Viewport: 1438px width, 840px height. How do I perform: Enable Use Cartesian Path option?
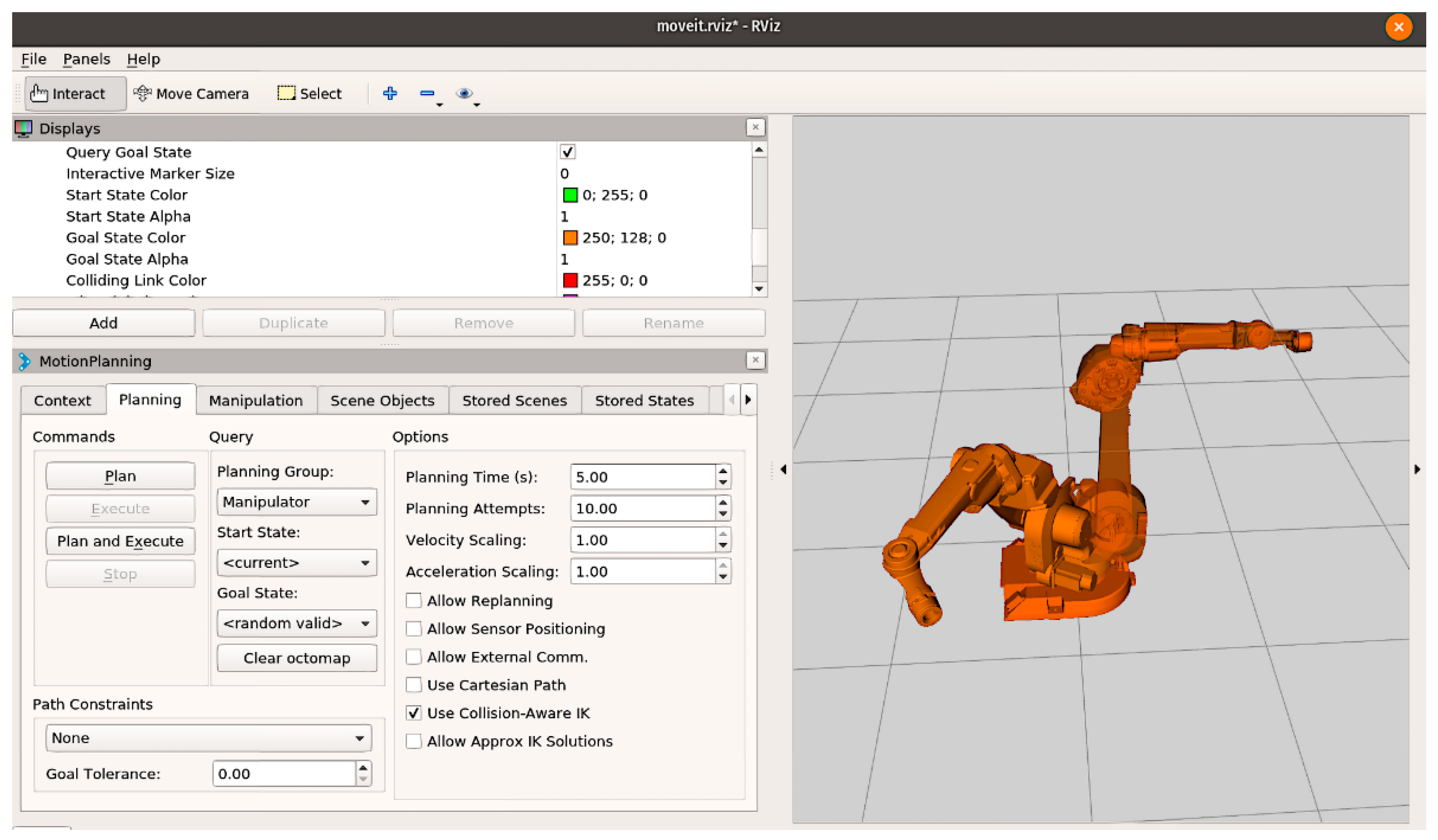[414, 685]
